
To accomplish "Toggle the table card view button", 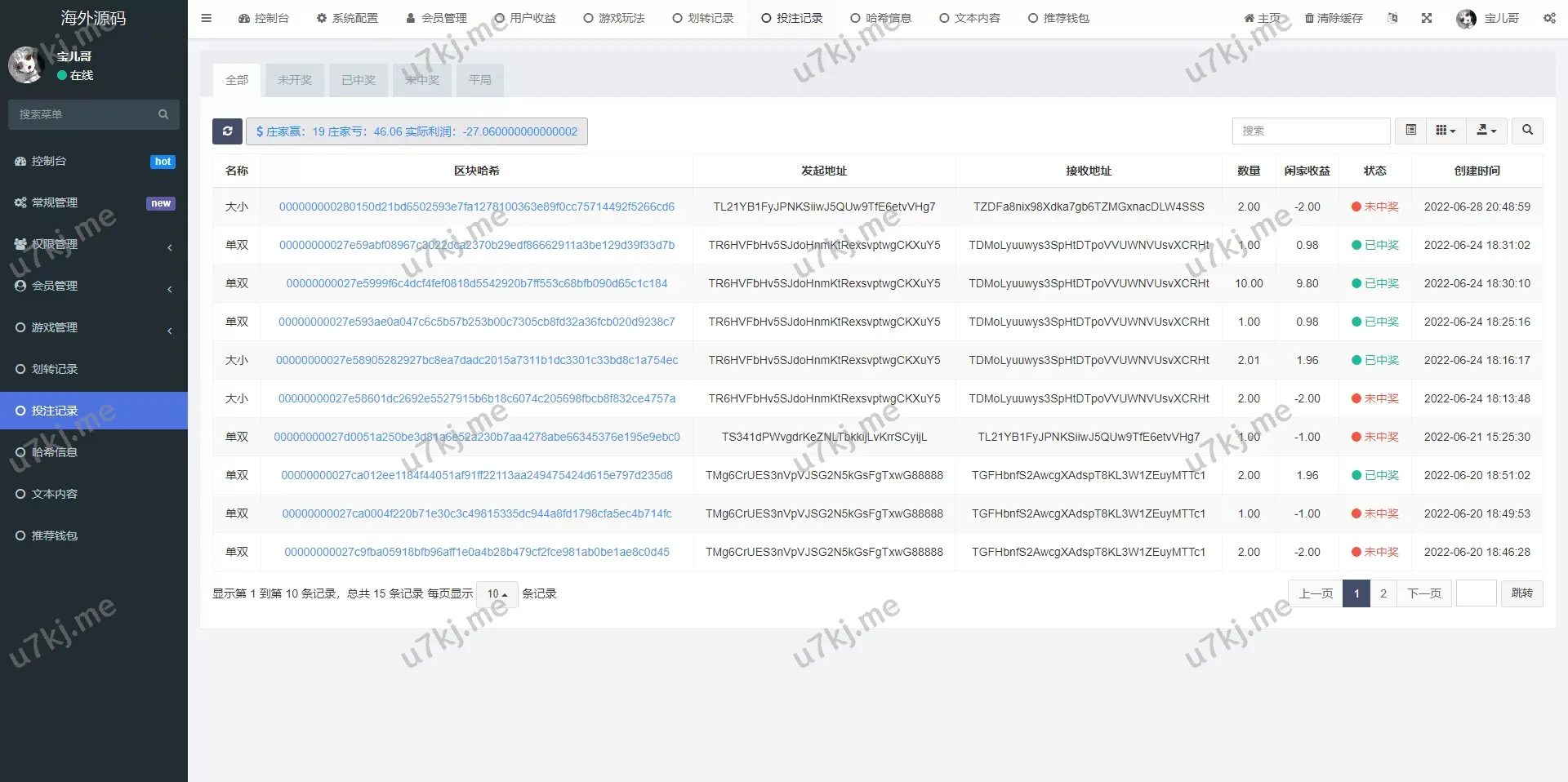I will coord(1410,131).
